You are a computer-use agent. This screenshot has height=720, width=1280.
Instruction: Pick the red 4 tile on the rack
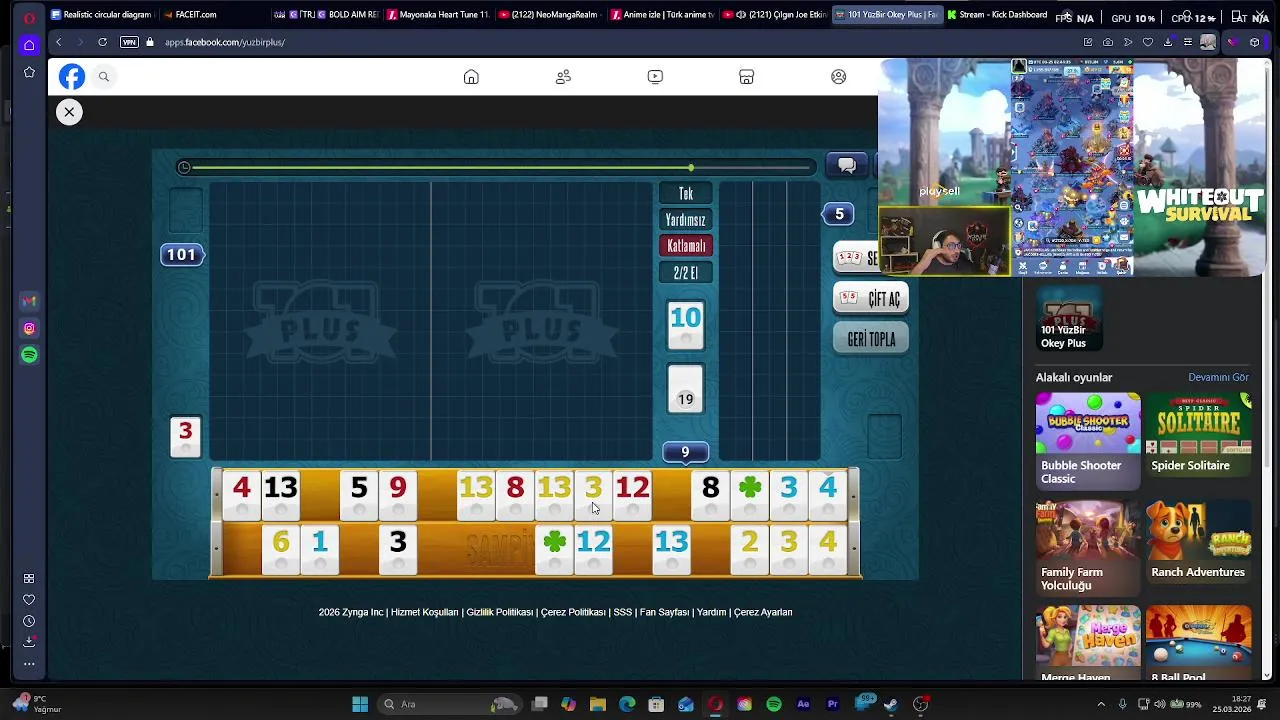(241, 494)
